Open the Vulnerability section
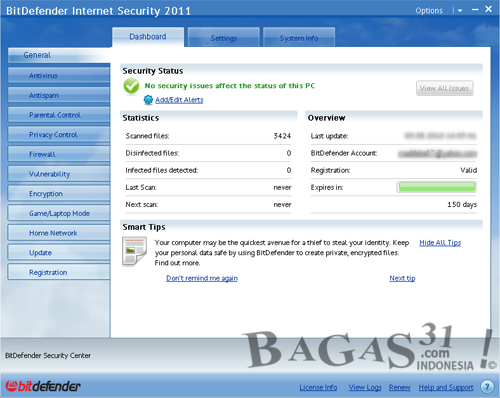Image resolution: width=500 pixels, height=398 pixels. click(59, 174)
